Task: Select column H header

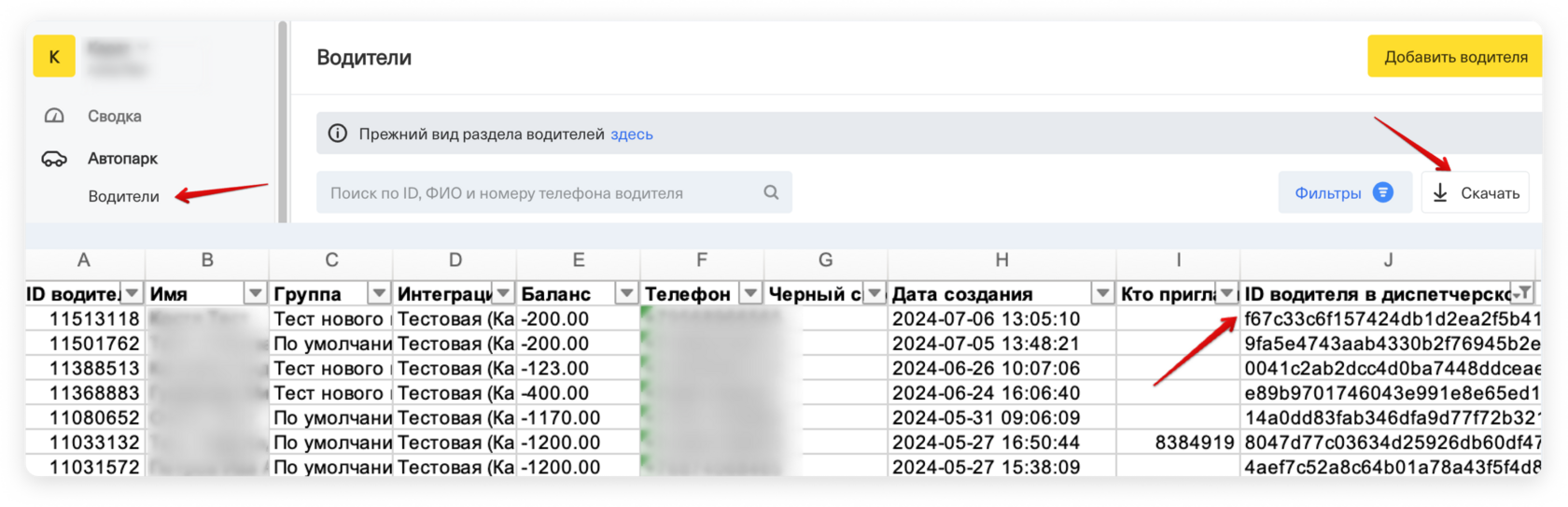Action: point(1001,261)
